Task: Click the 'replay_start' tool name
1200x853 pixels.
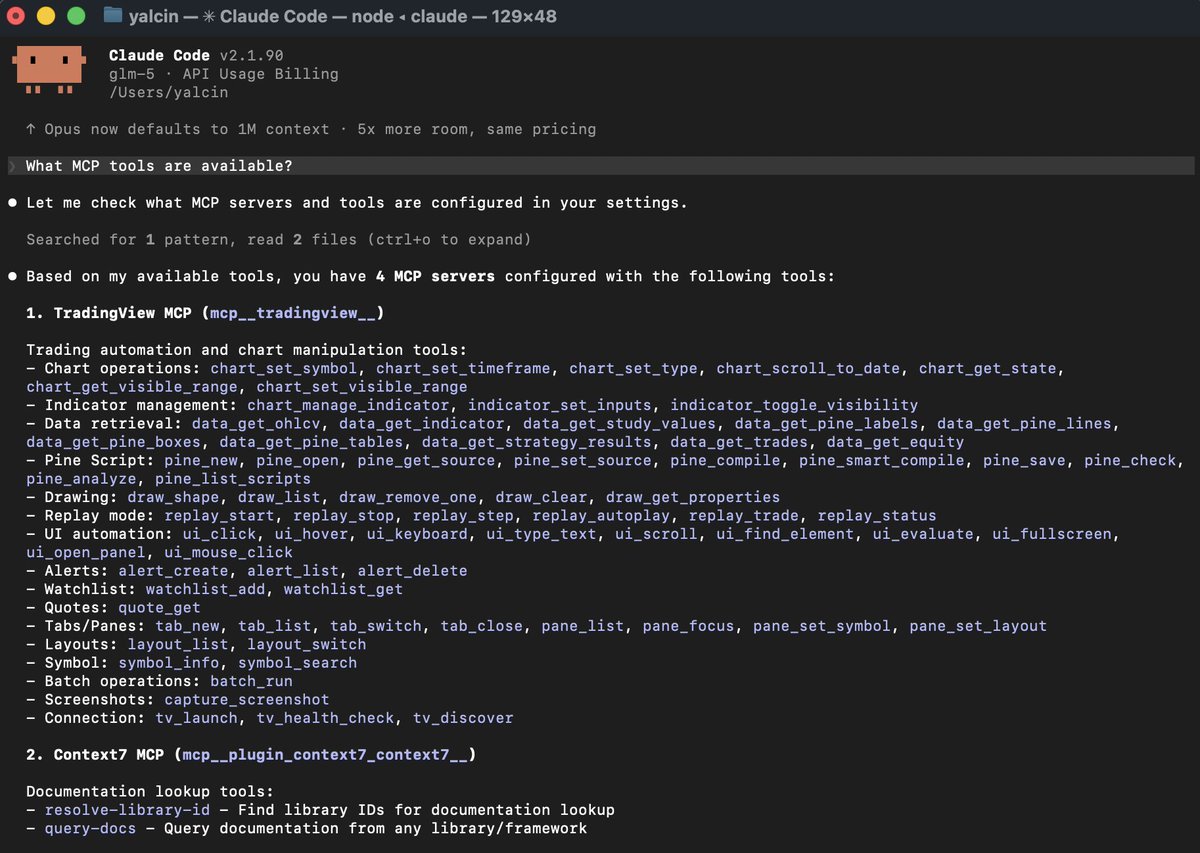Action: tap(219, 516)
